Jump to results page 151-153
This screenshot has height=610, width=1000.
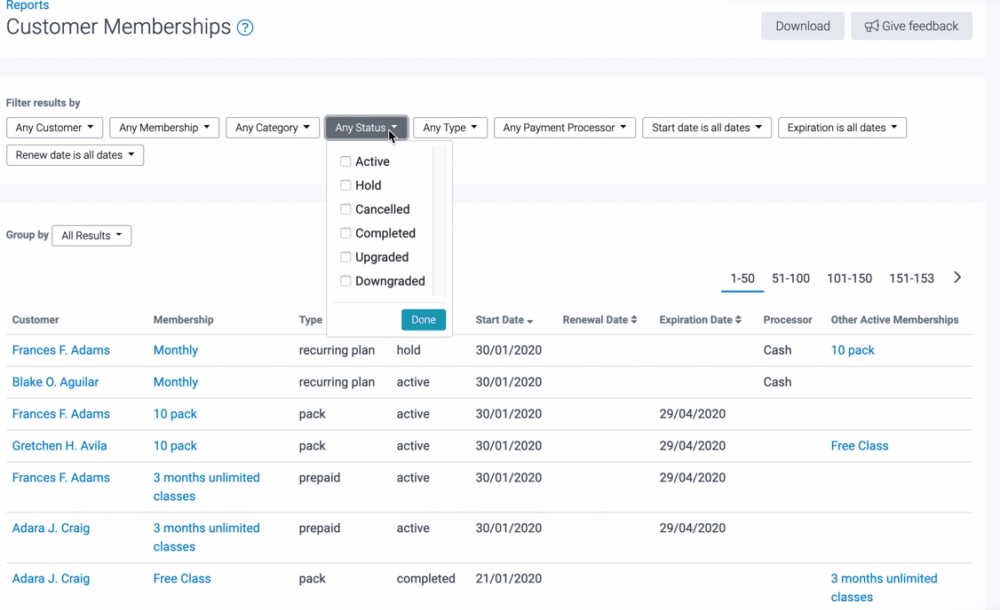911,278
